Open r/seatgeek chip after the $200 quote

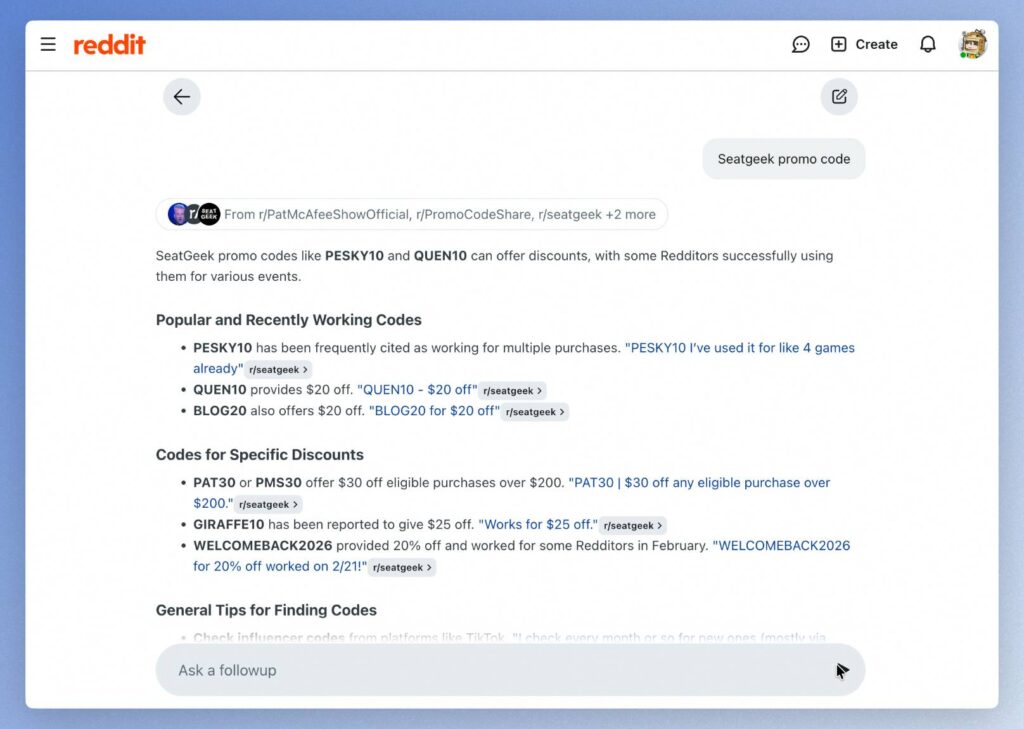[x=268, y=504]
